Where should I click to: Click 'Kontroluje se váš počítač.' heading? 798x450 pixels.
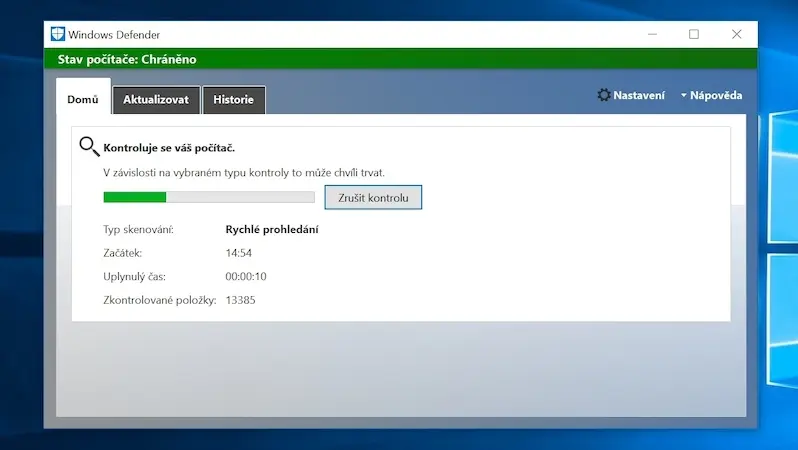point(169,148)
